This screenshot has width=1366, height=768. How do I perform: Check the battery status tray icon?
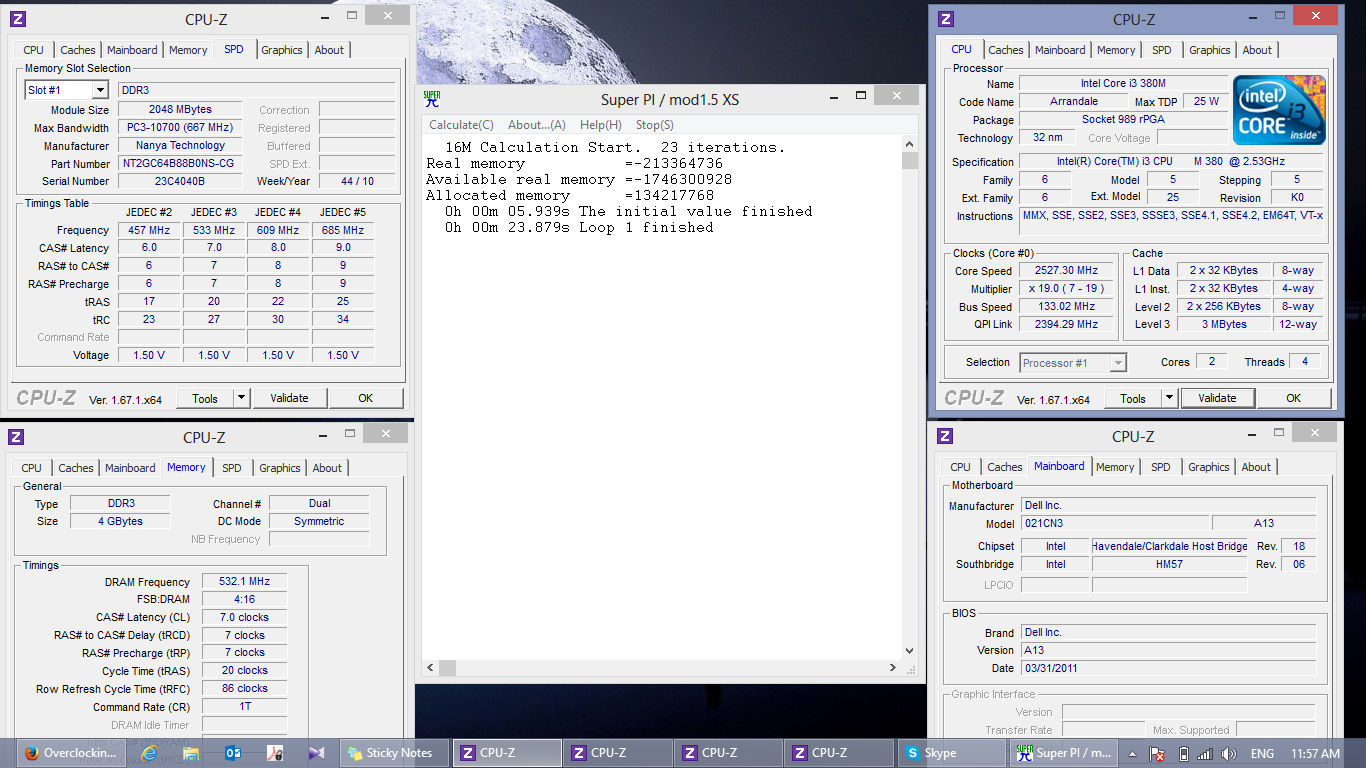[1183, 754]
